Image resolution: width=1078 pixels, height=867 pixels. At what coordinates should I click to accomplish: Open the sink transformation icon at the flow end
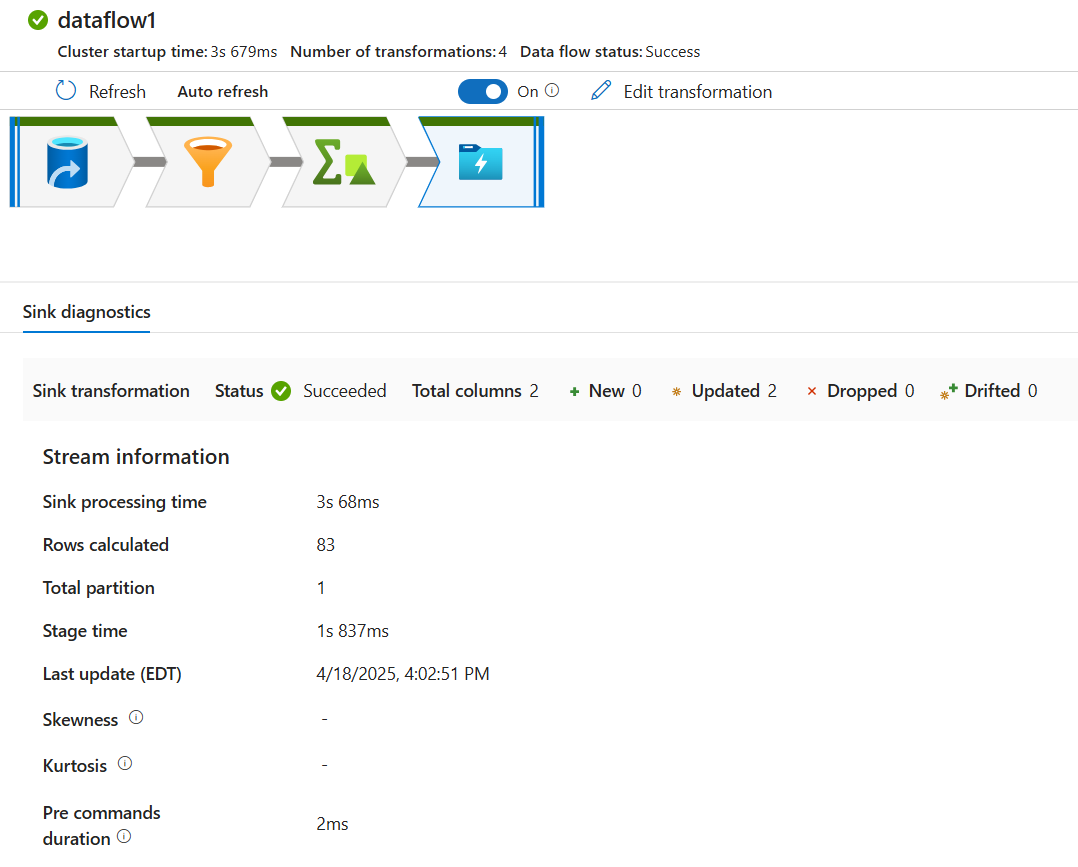coord(480,162)
